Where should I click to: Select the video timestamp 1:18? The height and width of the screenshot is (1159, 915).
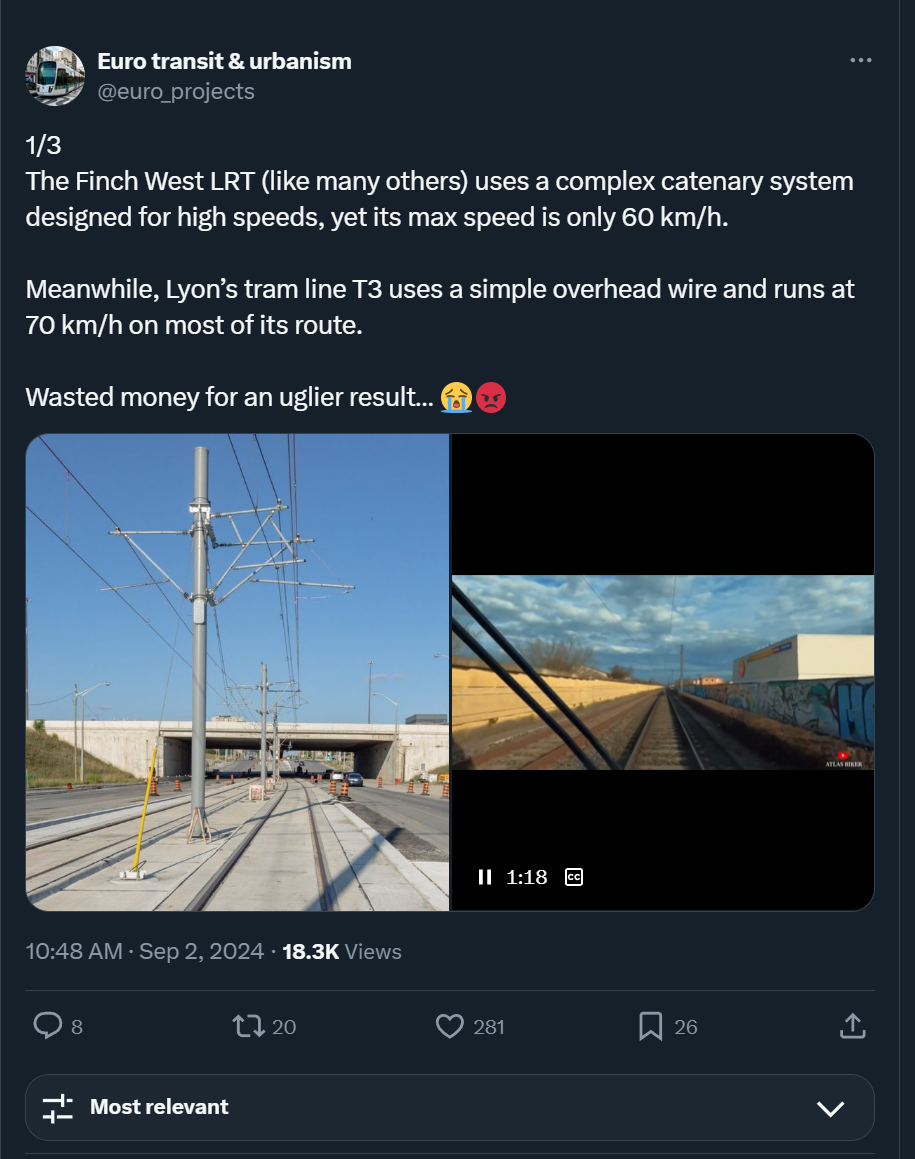tap(526, 877)
